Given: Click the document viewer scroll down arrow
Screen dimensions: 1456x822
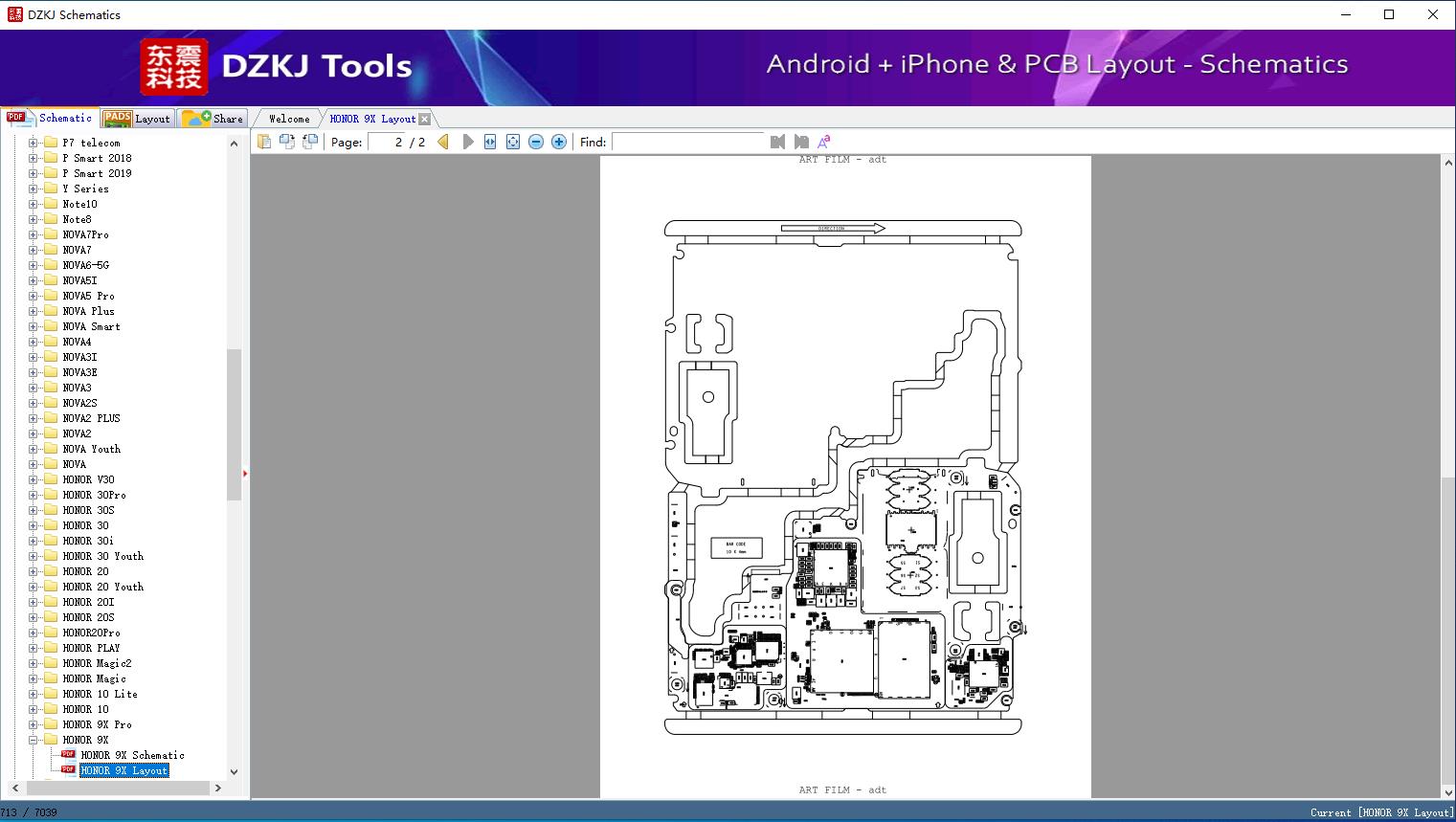Looking at the screenshot, I should pyautogui.click(x=1447, y=791).
